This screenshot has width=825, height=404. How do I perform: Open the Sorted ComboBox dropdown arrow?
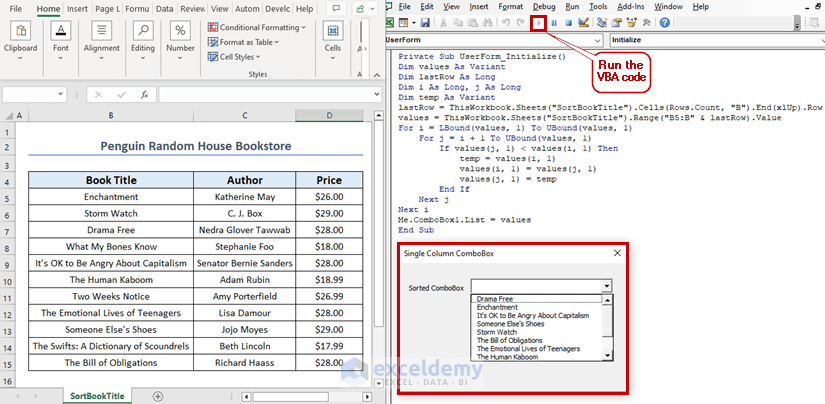coord(607,286)
